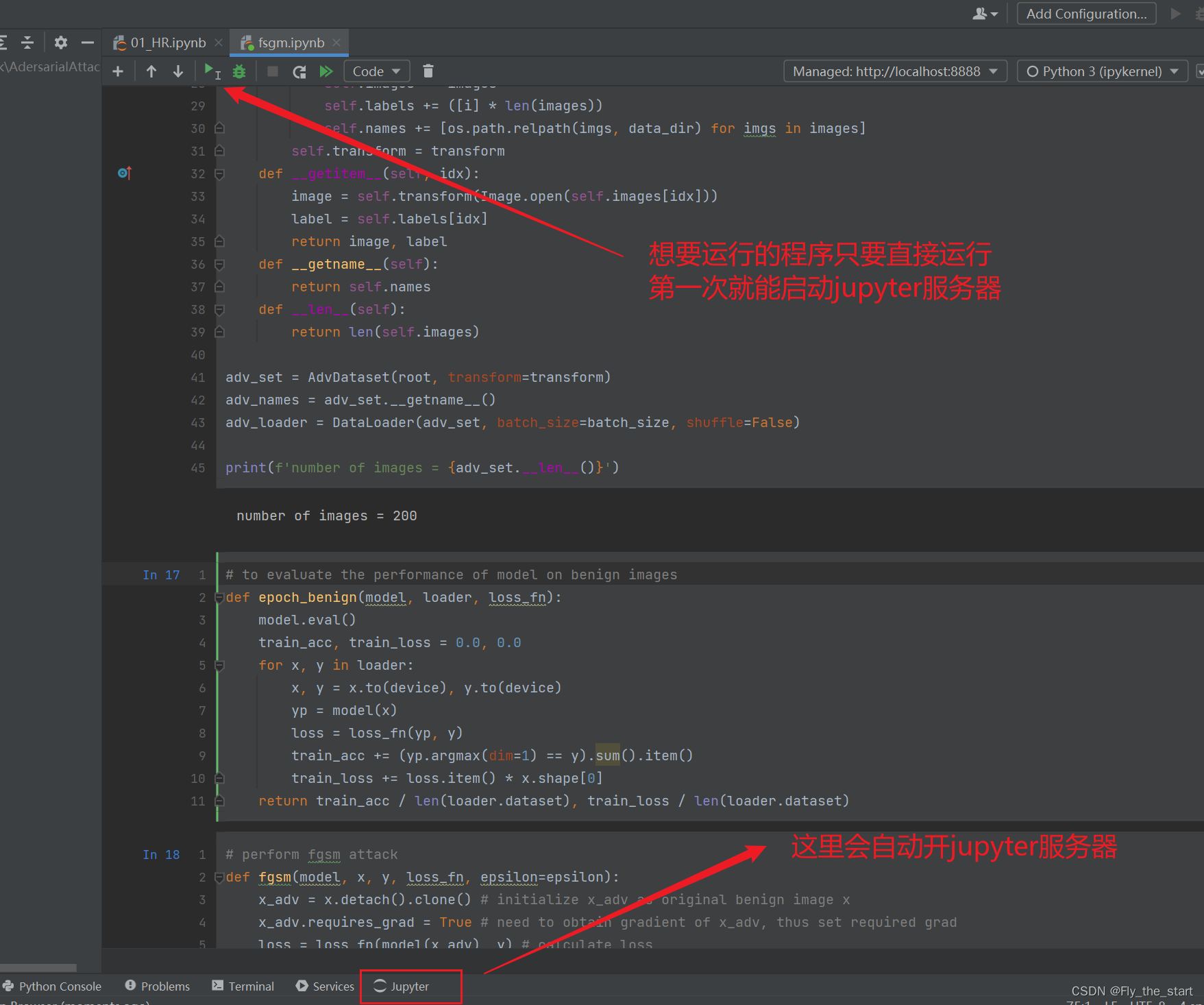Collapse all in project panel
Screen dimensions: 1204x1005
click(x=27, y=43)
